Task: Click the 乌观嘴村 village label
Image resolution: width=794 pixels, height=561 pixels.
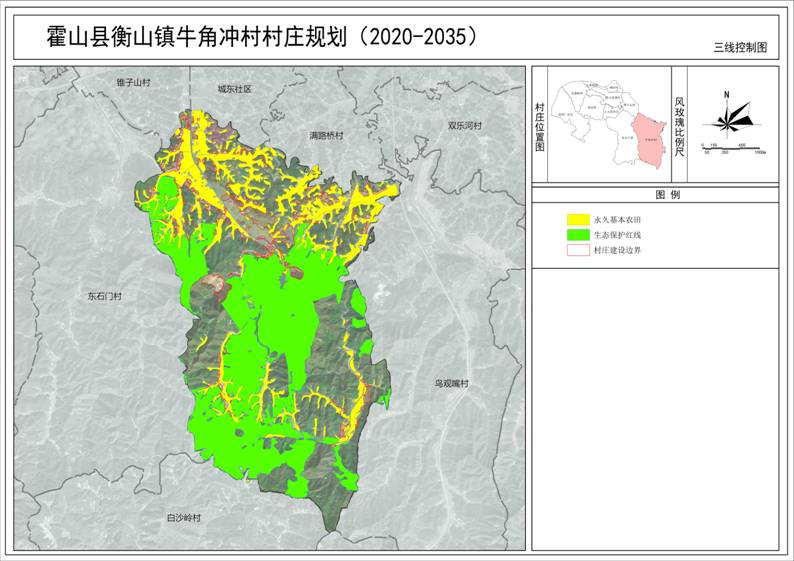Action: (451, 383)
